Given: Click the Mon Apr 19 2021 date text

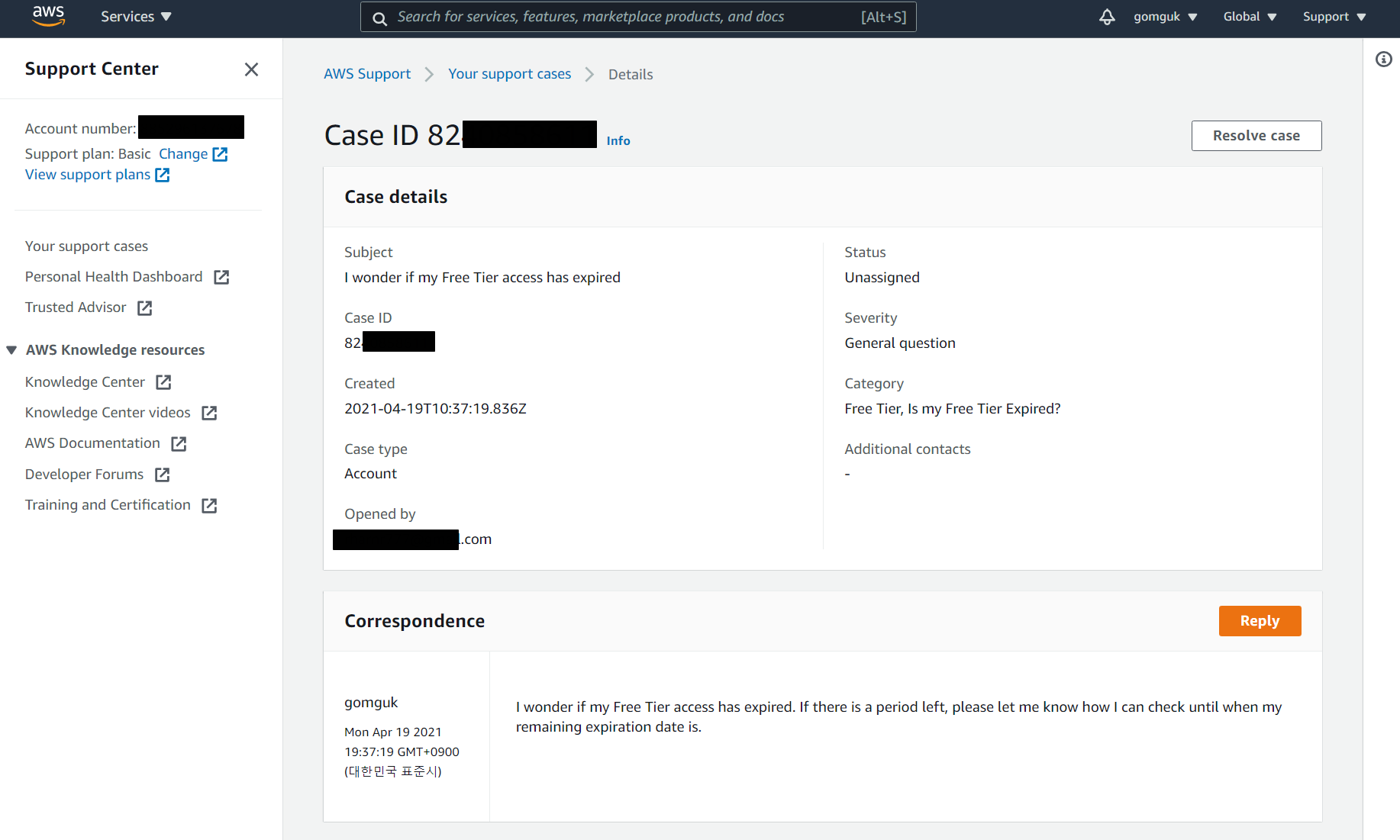Looking at the screenshot, I should point(393,732).
